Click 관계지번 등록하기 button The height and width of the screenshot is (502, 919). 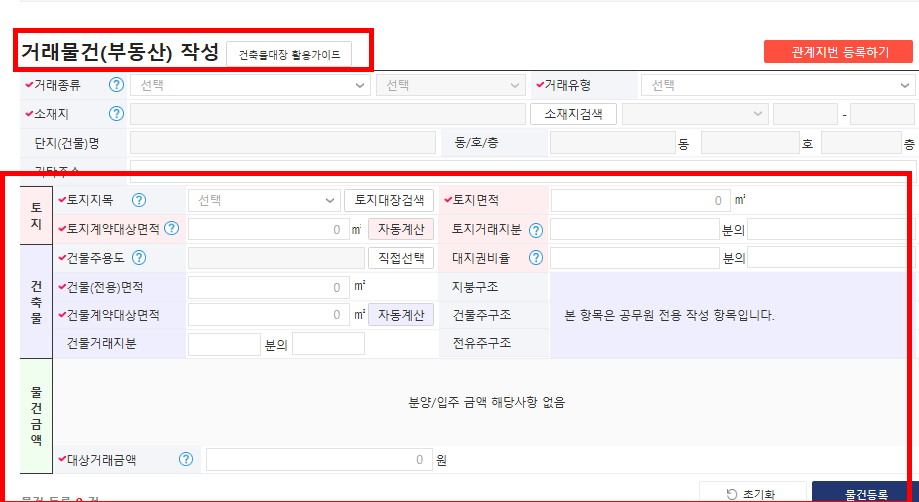tap(839, 52)
